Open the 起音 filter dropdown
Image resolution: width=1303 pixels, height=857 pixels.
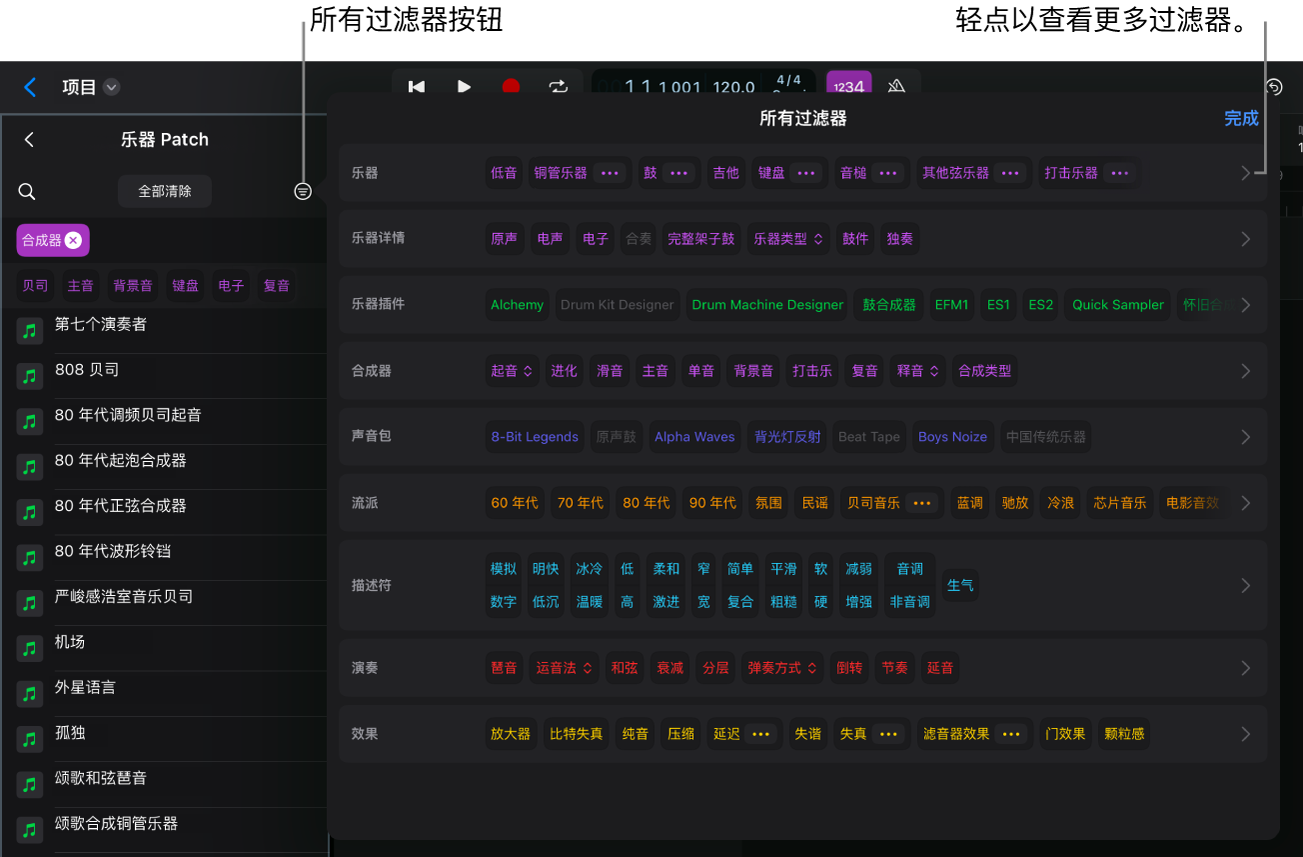511,371
